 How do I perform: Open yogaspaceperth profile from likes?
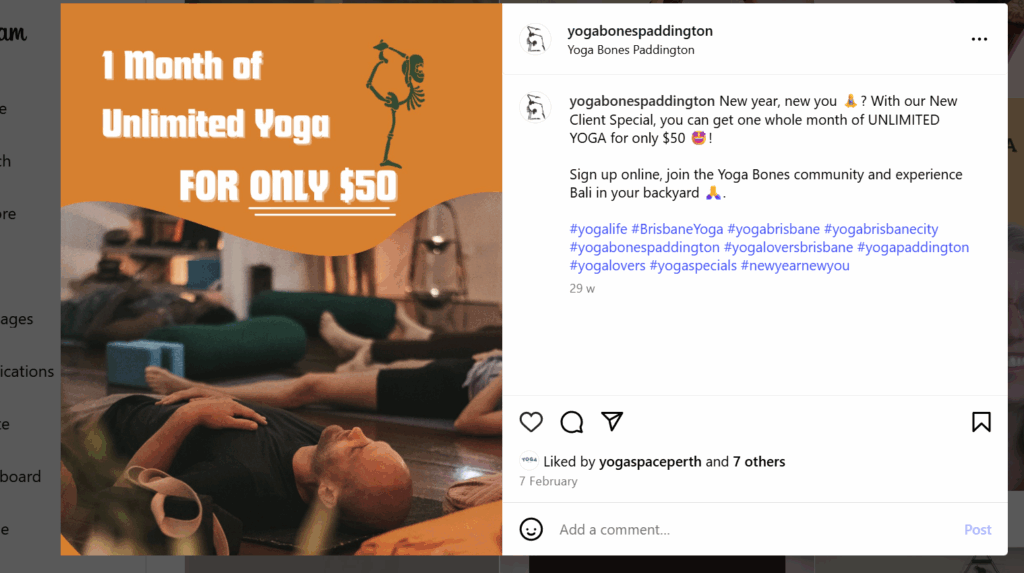click(x=650, y=461)
